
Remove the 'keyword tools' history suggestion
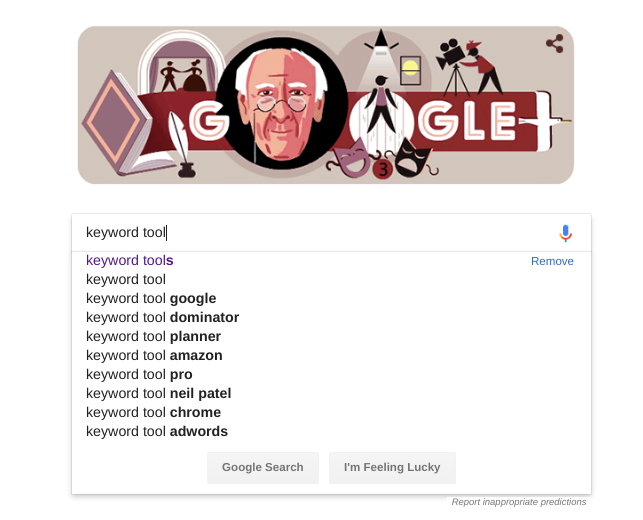point(552,261)
